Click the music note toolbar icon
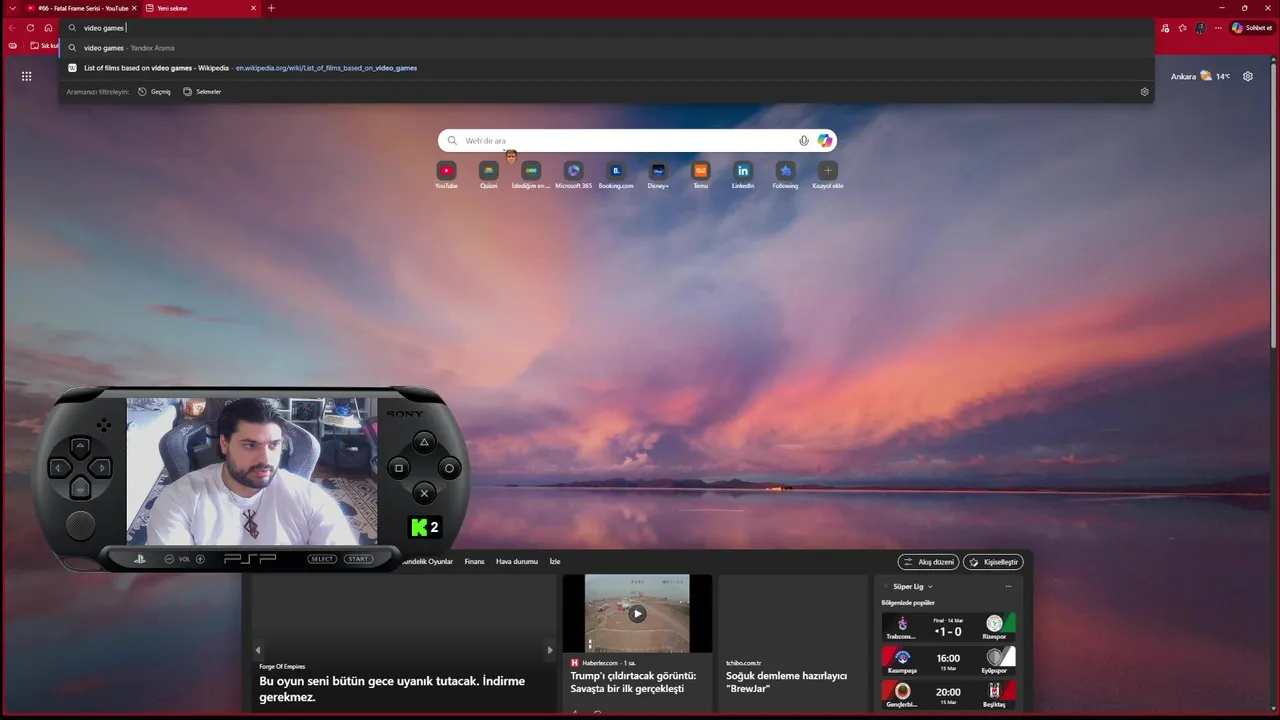The width and height of the screenshot is (1280, 720). tap(1165, 28)
